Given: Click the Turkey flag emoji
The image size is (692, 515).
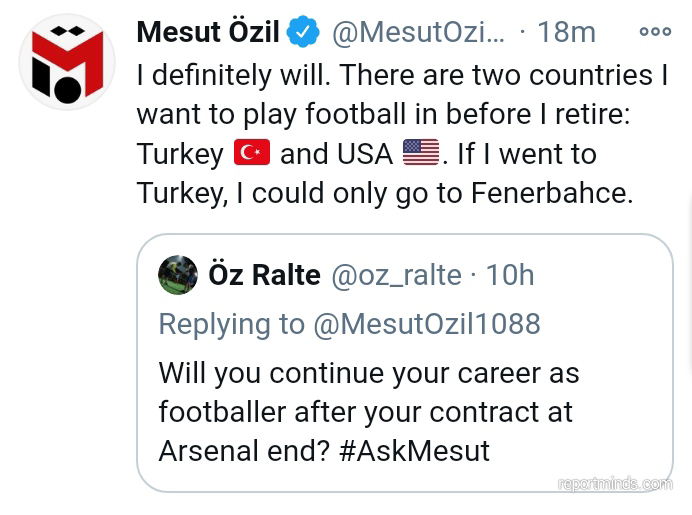Looking at the screenshot, I should pyautogui.click(x=252, y=153).
